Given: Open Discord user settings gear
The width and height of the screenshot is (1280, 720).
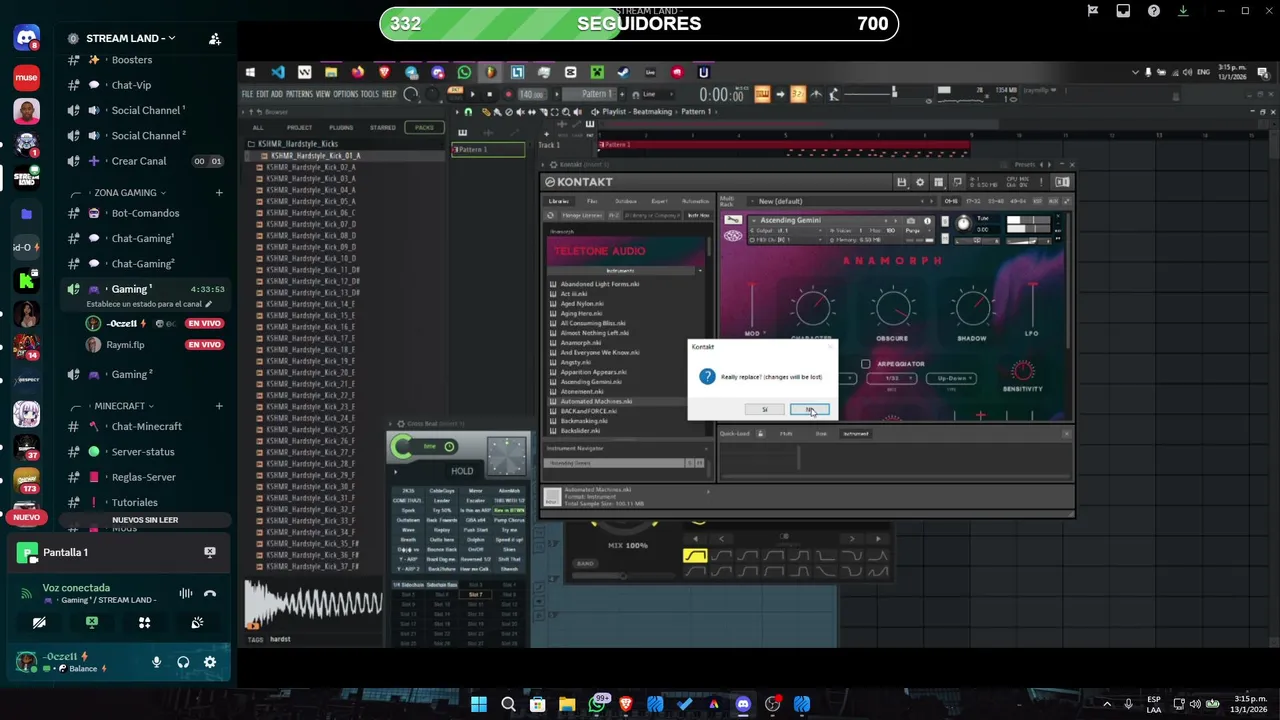Looking at the screenshot, I should tap(210, 662).
